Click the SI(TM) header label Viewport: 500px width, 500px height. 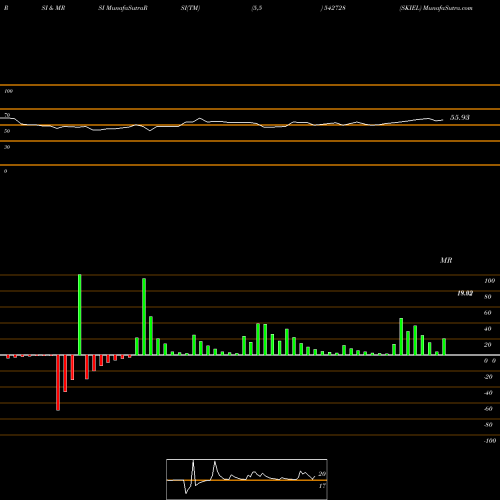coord(190,8)
